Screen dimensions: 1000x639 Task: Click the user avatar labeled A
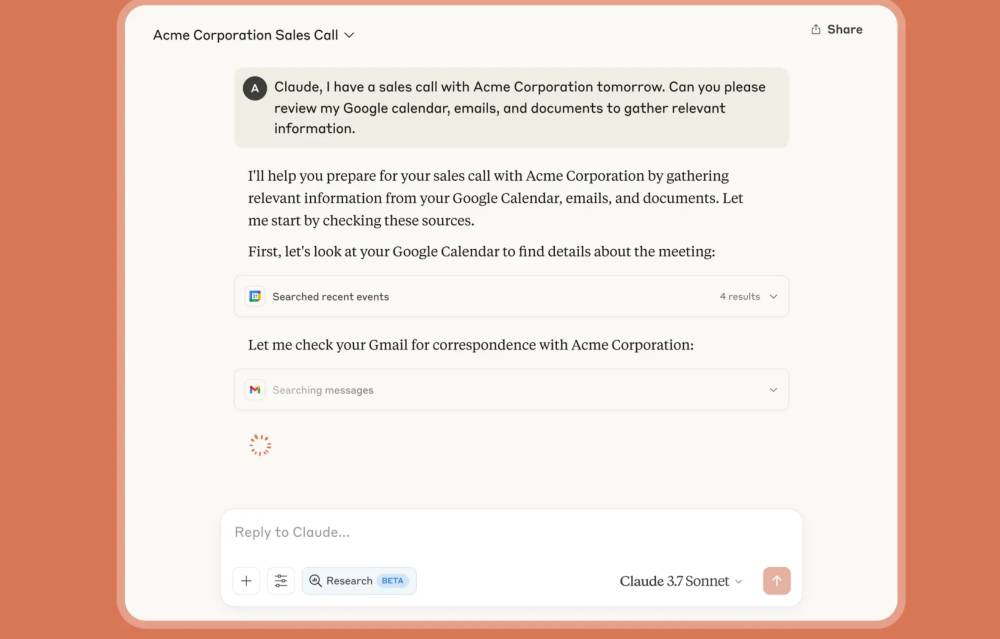pos(254,89)
